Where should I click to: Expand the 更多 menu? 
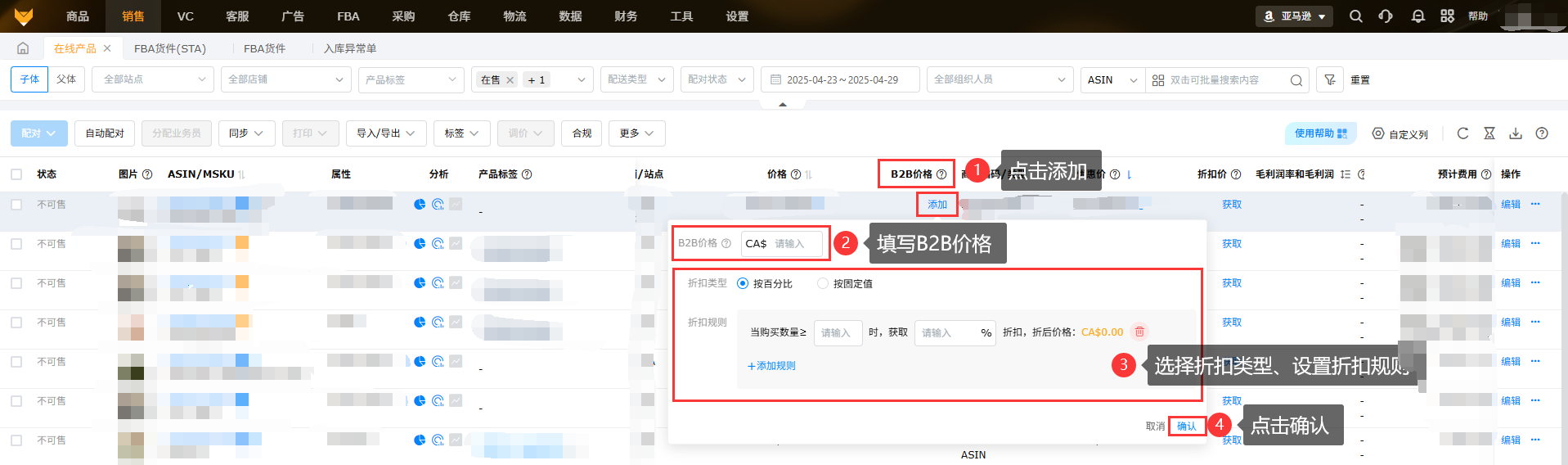tap(636, 133)
